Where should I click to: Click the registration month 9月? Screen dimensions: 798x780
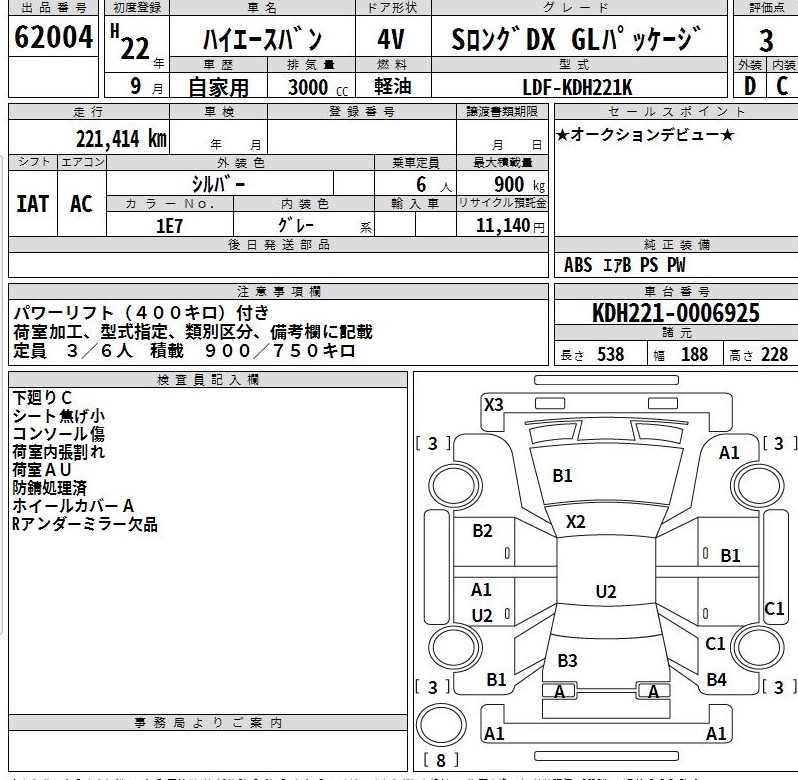(146, 85)
